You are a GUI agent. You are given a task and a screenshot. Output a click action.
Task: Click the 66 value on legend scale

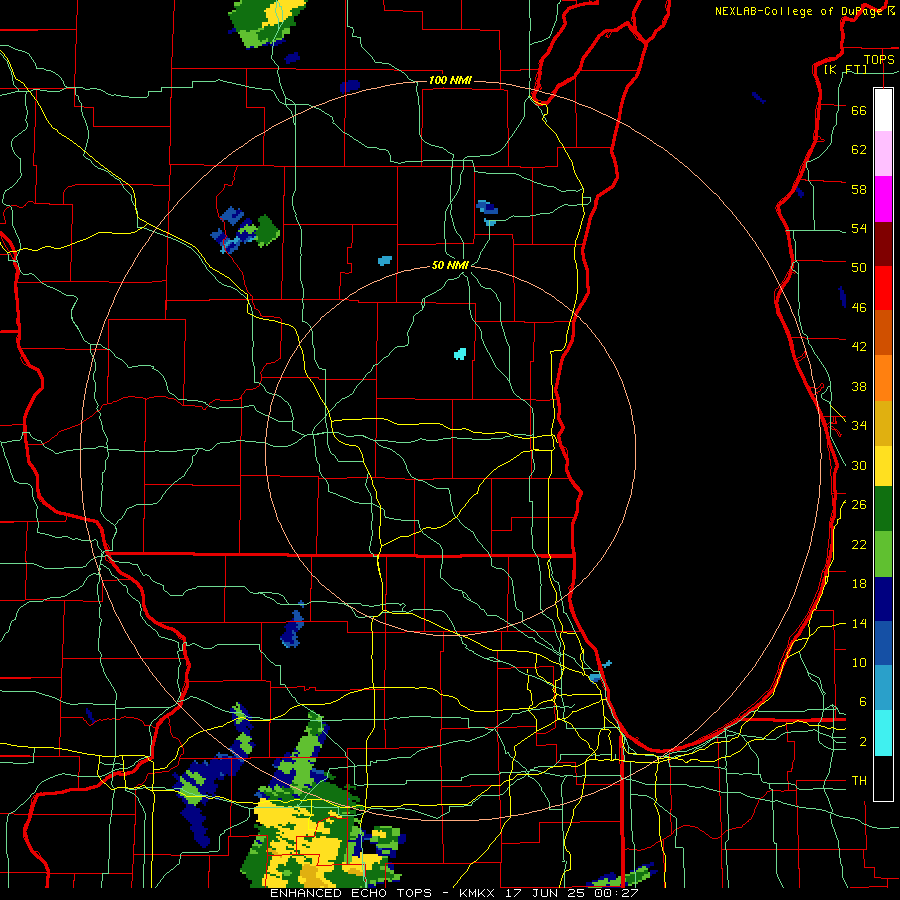point(859,110)
